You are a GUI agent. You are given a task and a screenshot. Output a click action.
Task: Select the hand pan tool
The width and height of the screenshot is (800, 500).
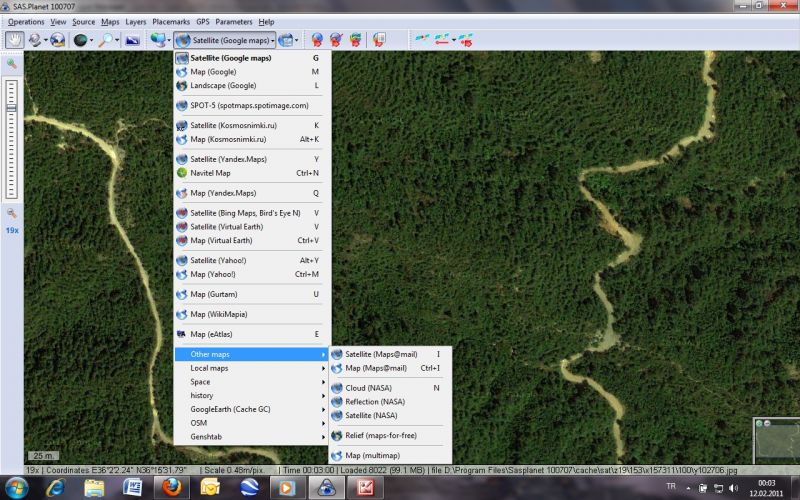[x=14, y=40]
